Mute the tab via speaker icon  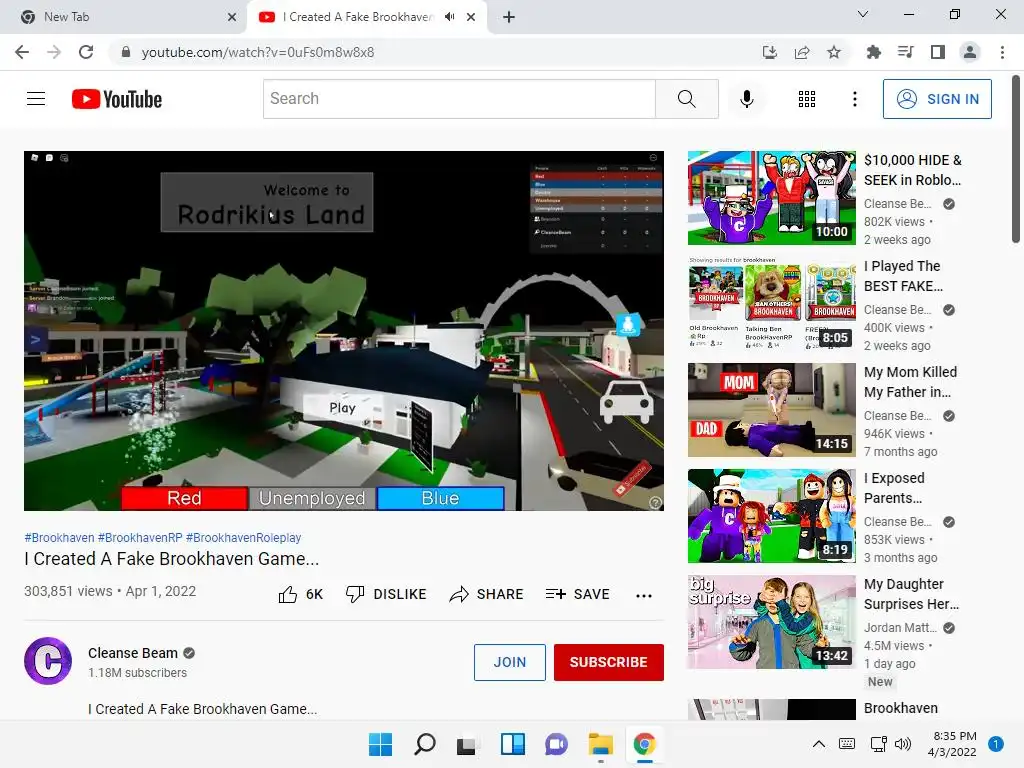click(449, 17)
